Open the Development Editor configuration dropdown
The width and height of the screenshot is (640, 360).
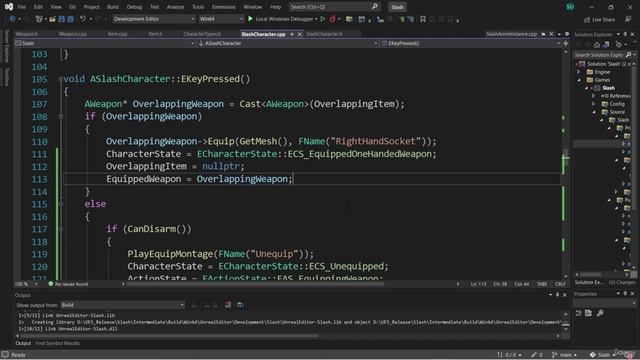click(x=154, y=19)
